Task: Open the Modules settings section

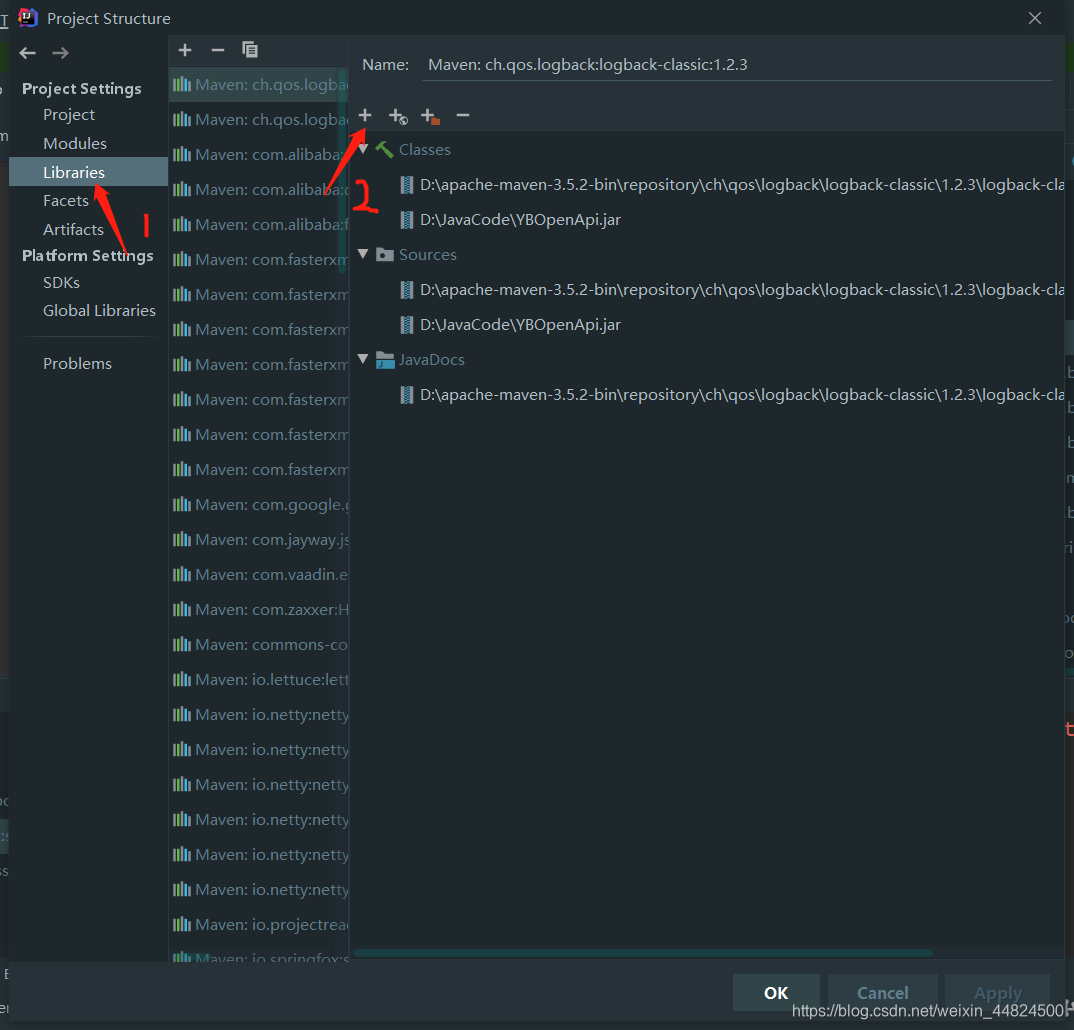Action: (x=75, y=144)
